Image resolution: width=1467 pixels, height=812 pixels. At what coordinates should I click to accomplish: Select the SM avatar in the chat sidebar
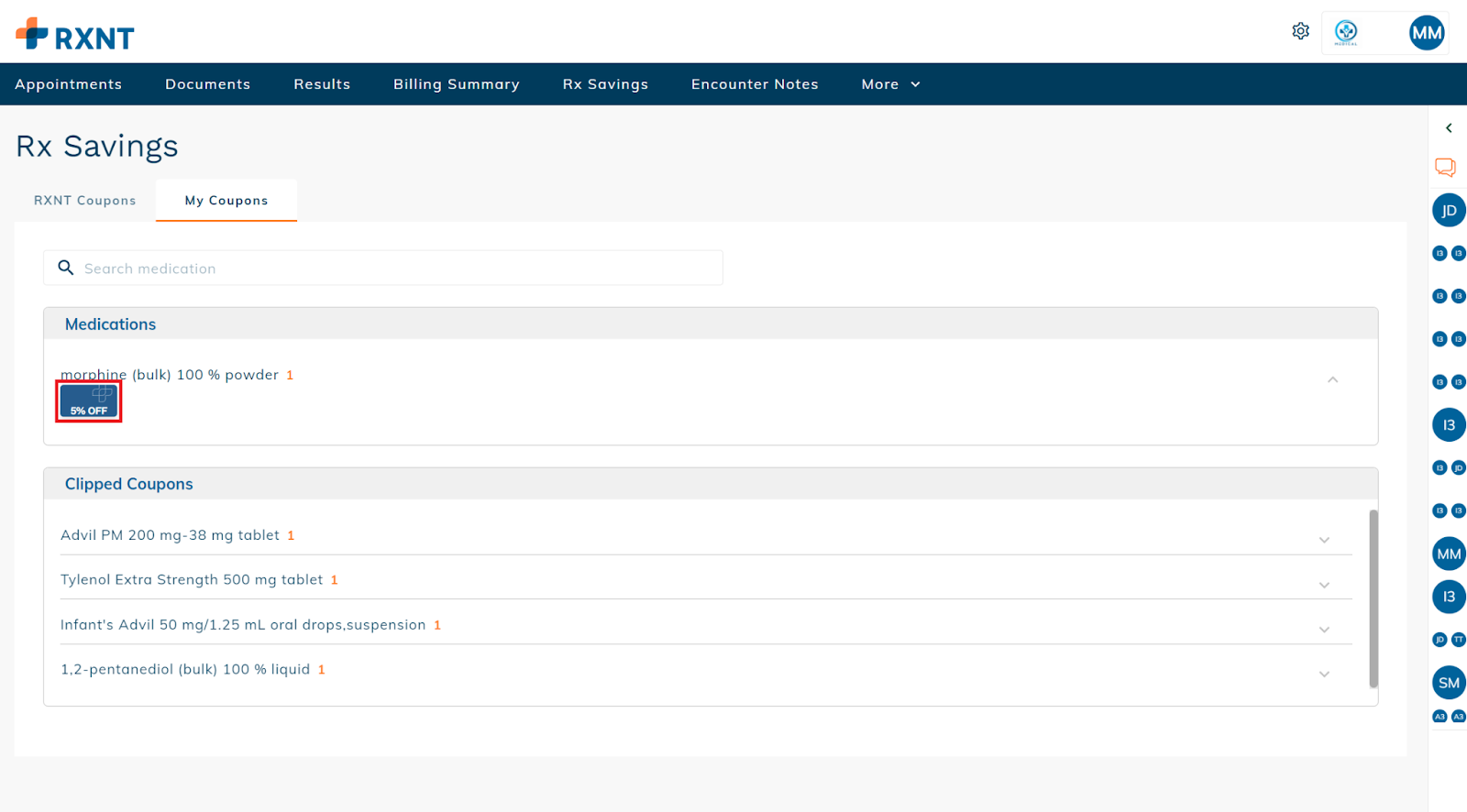(1449, 683)
